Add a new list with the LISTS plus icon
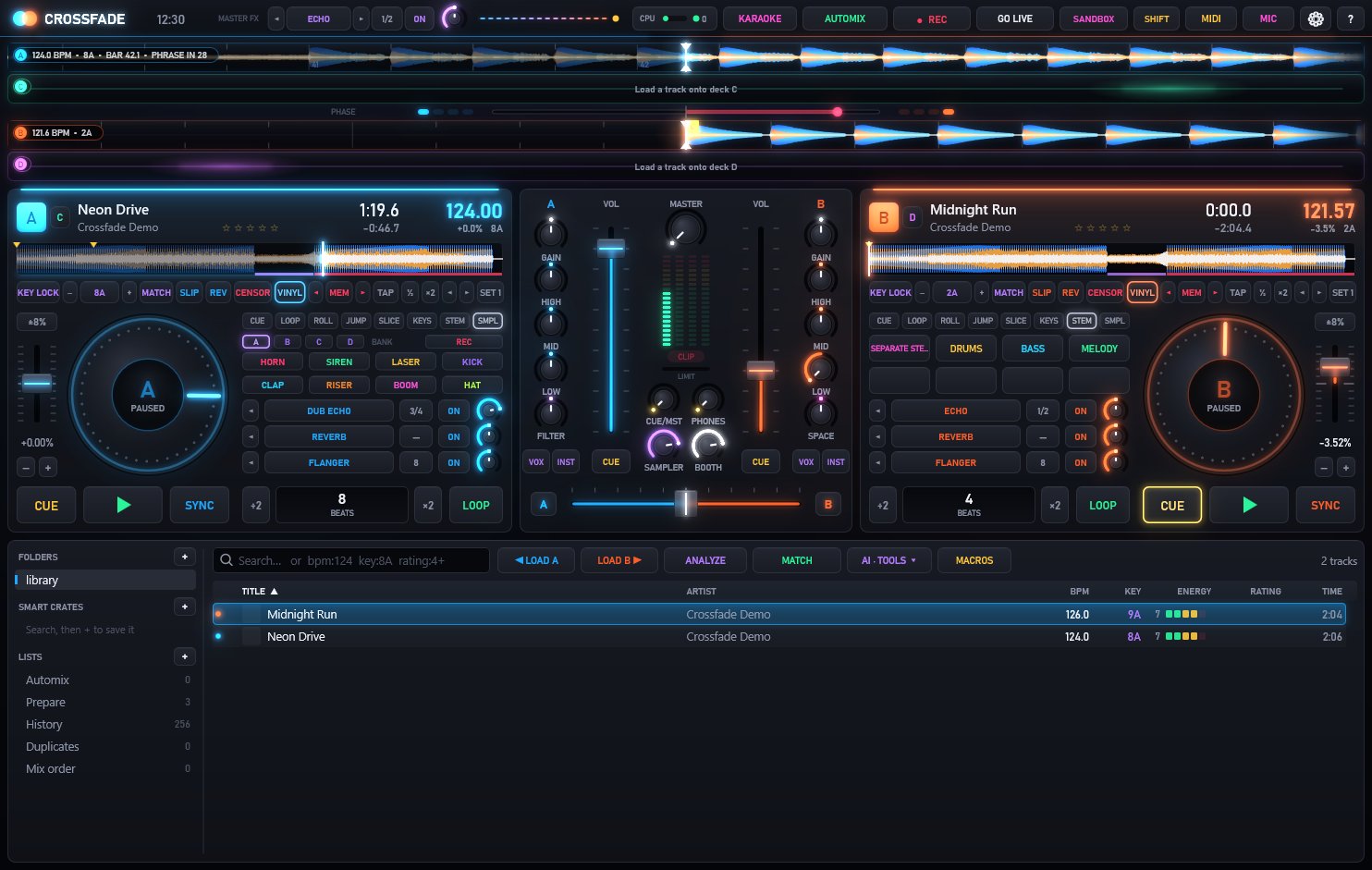Screen dimensions: 1372x870 coord(185,656)
